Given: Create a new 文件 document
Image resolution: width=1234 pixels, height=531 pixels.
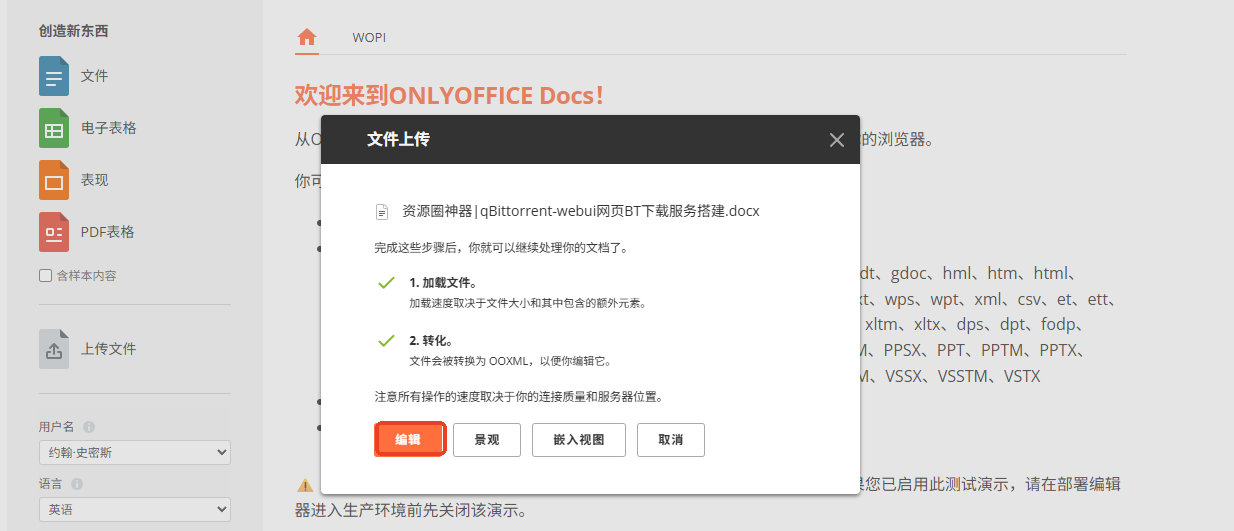Looking at the screenshot, I should 54,76.
